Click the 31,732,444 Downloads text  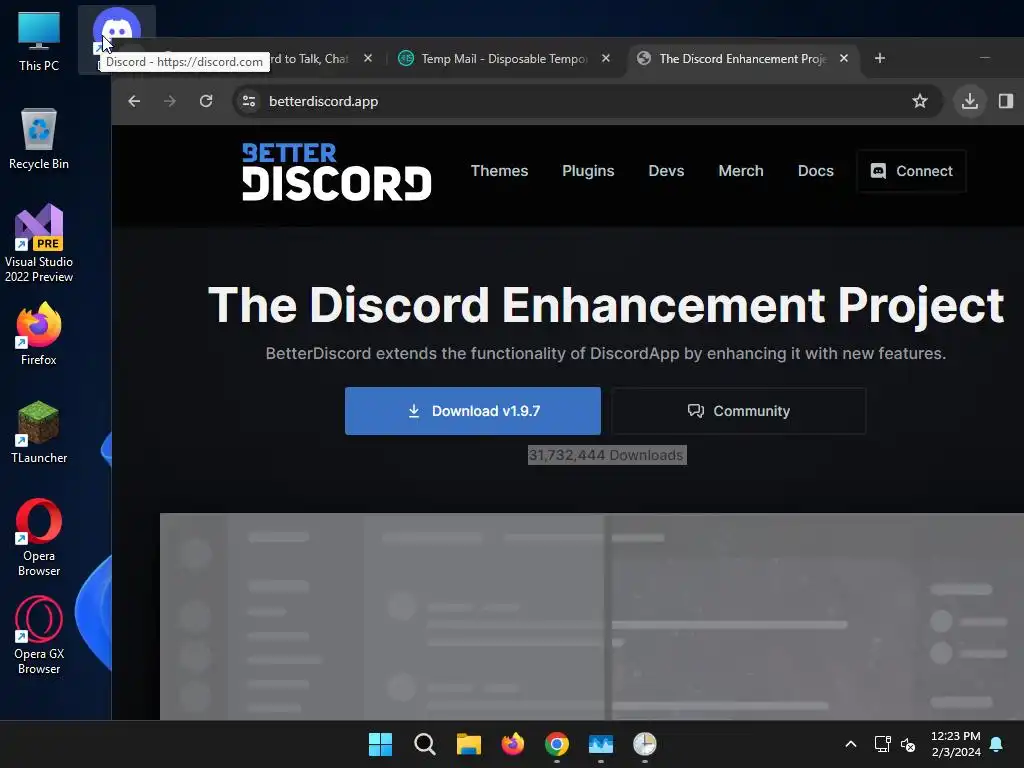pyautogui.click(x=606, y=455)
